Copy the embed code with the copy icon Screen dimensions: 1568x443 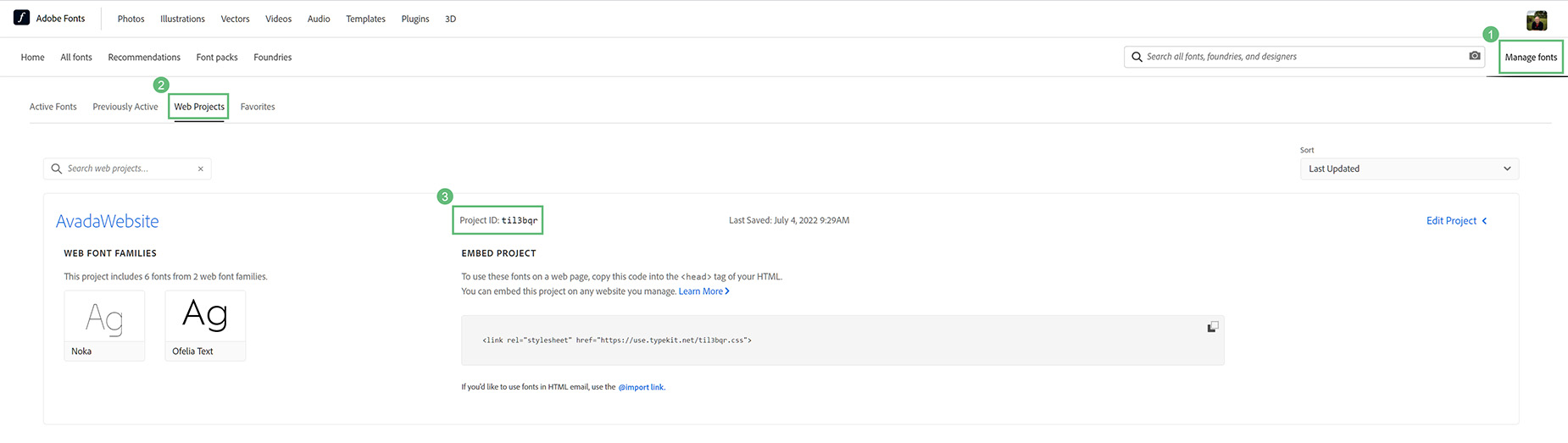(x=1213, y=327)
